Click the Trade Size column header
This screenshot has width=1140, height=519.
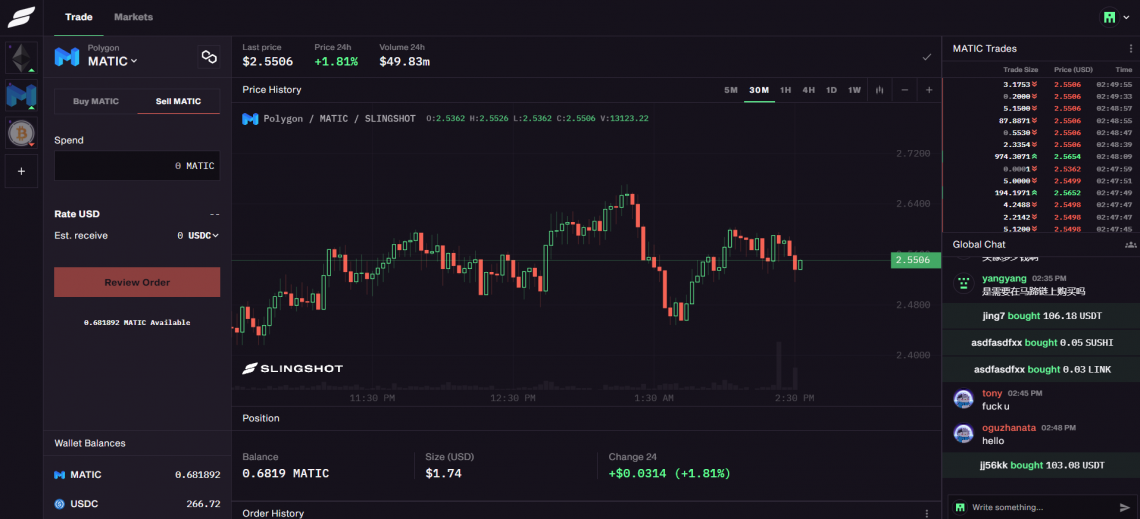(1021, 70)
